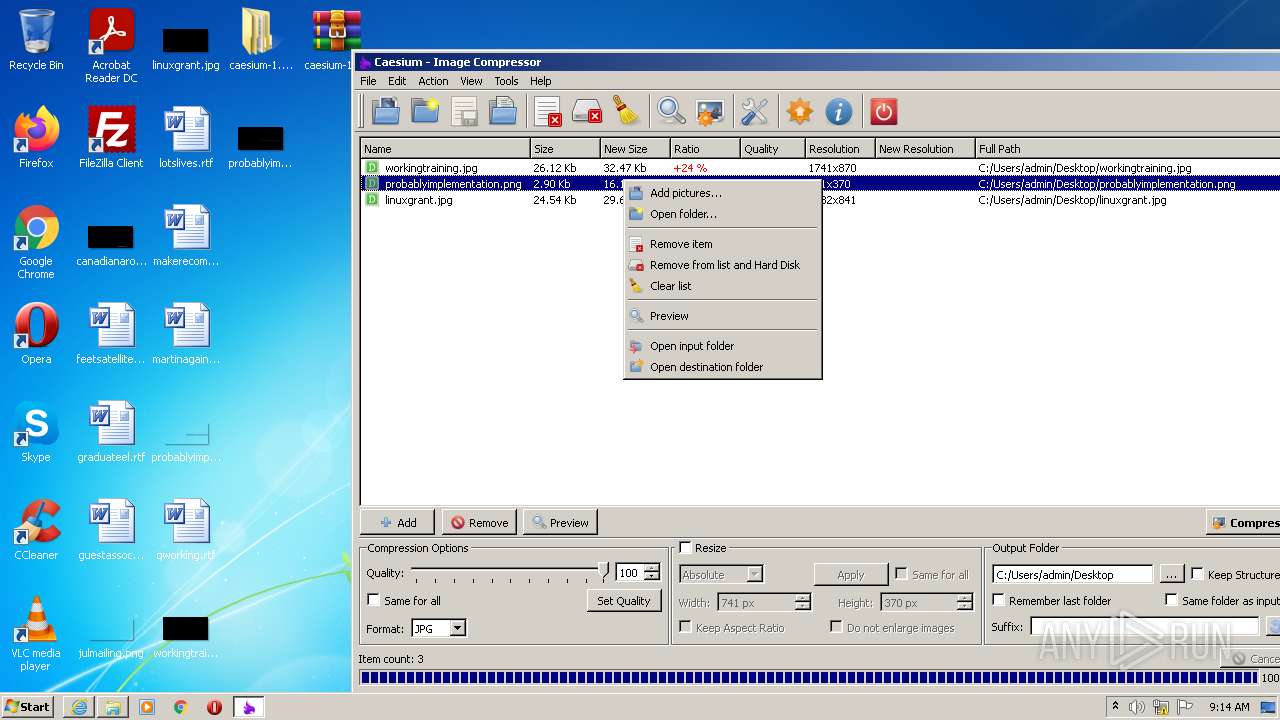Open Google Chrome desktop icon

point(36,242)
